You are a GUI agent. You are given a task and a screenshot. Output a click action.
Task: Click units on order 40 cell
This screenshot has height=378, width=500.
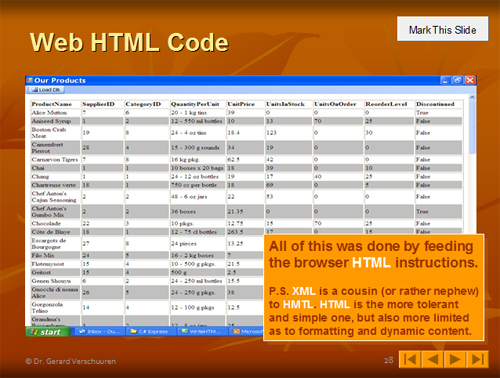[338, 176]
